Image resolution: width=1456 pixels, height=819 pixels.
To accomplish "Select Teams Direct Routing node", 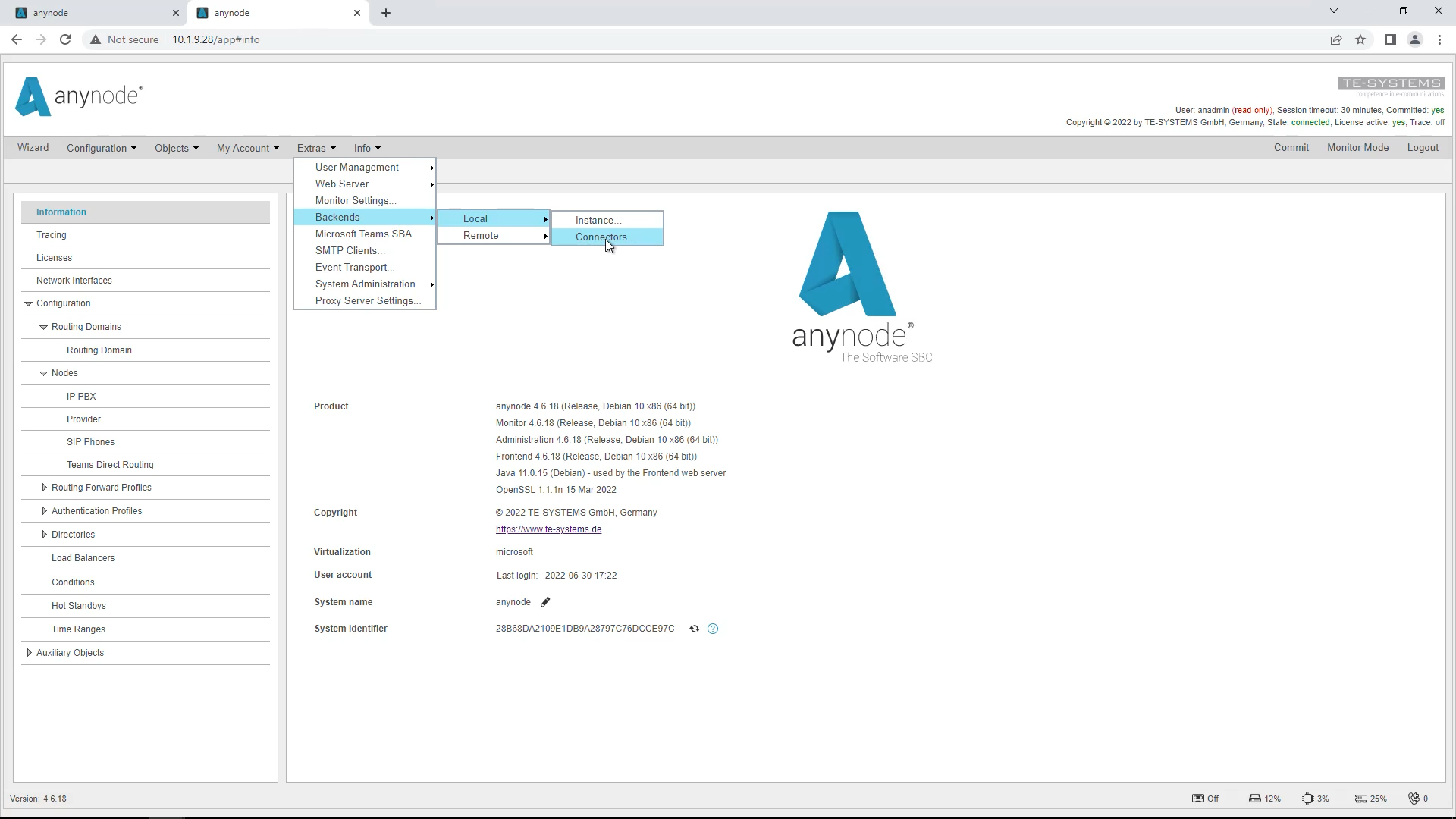I will (146, 465).
